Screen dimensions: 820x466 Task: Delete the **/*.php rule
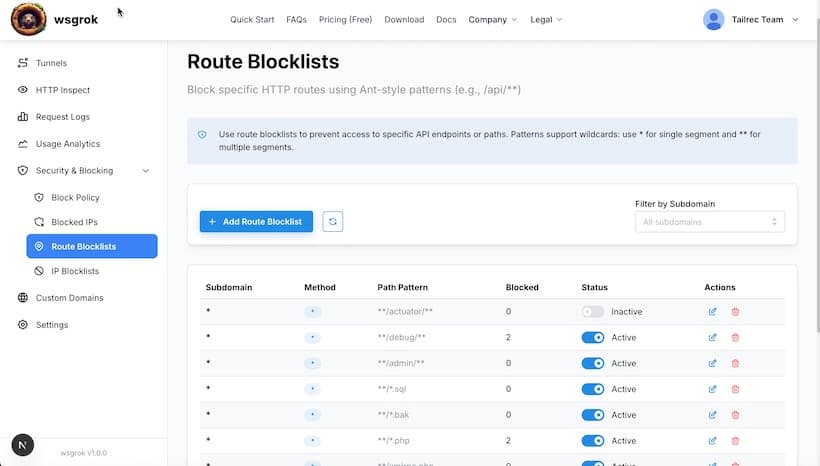point(735,440)
